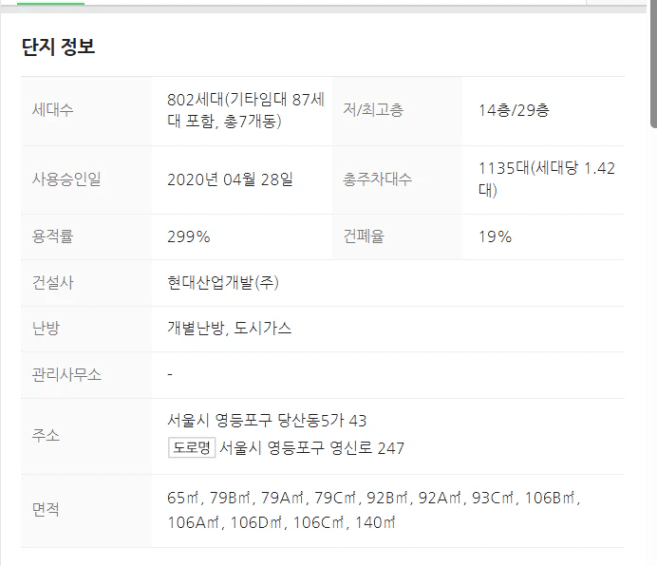
Task: Click the 개별난방, 도시가스 heating value
Action: pos(229,328)
